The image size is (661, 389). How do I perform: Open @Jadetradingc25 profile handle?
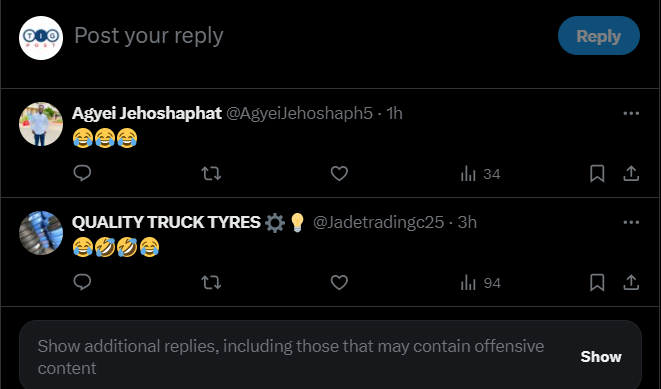tap(378, 222)
